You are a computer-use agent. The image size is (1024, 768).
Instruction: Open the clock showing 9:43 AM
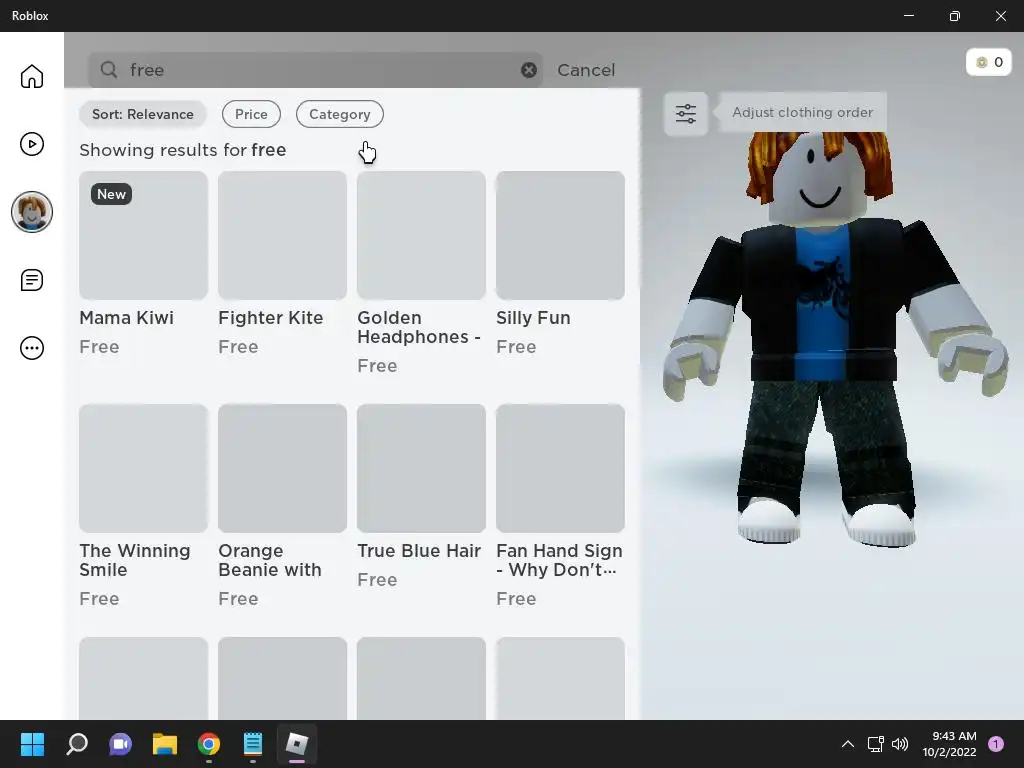[x=950, y=744]
